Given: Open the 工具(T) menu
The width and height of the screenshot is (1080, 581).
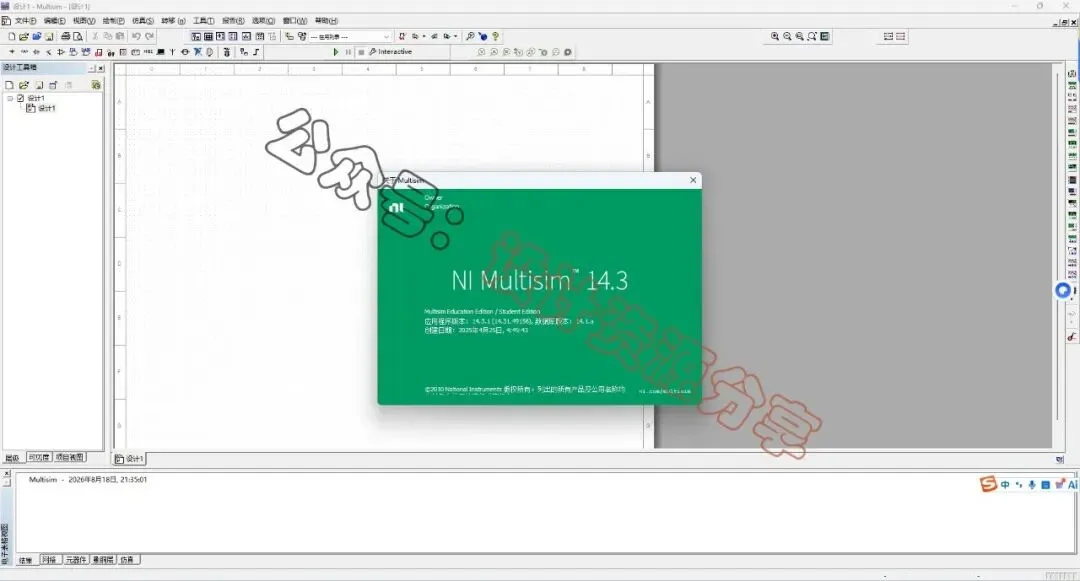Looking at the screenshot, I should pos(203,21).
